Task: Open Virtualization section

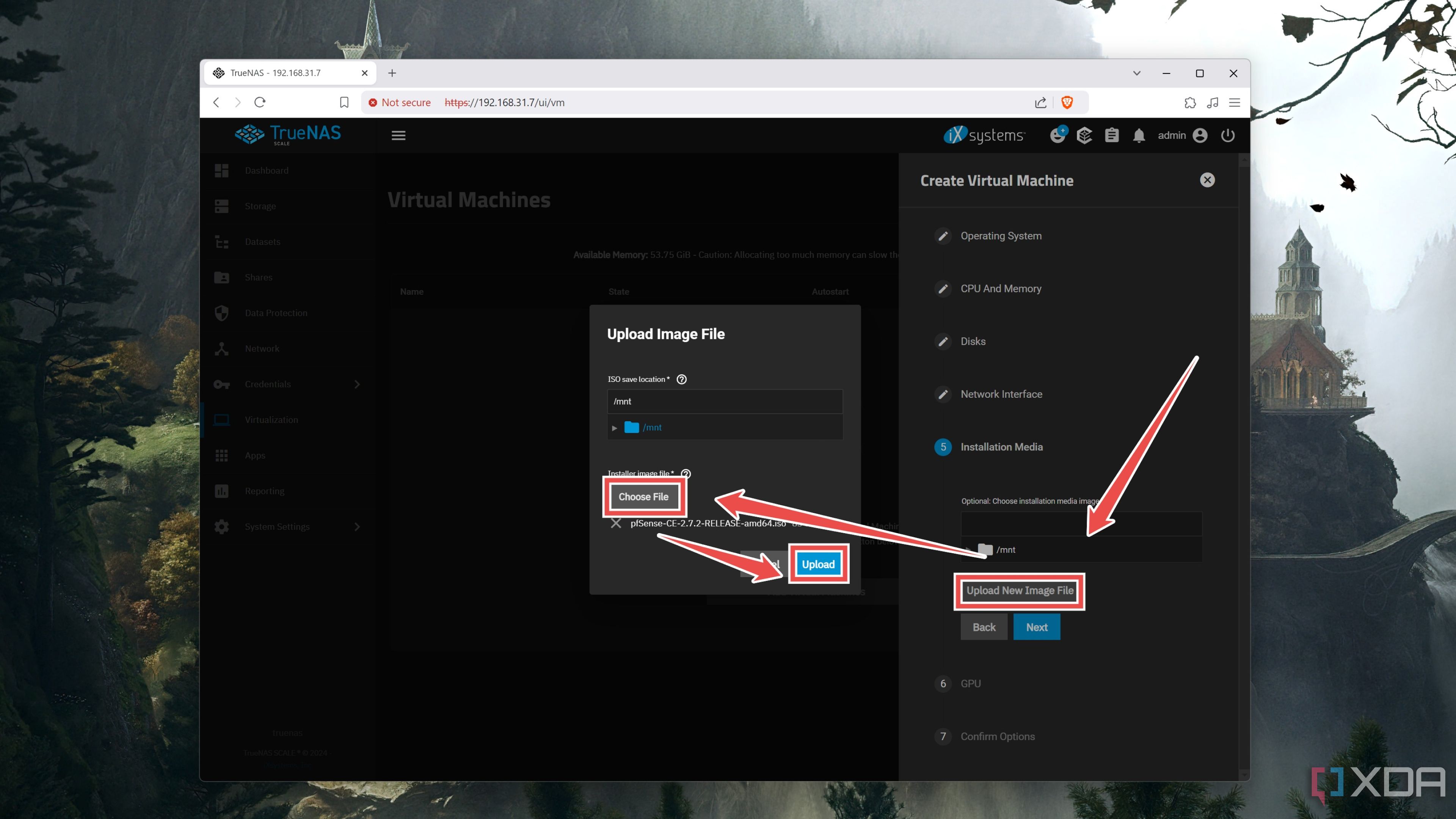Action: coord(272,419)
